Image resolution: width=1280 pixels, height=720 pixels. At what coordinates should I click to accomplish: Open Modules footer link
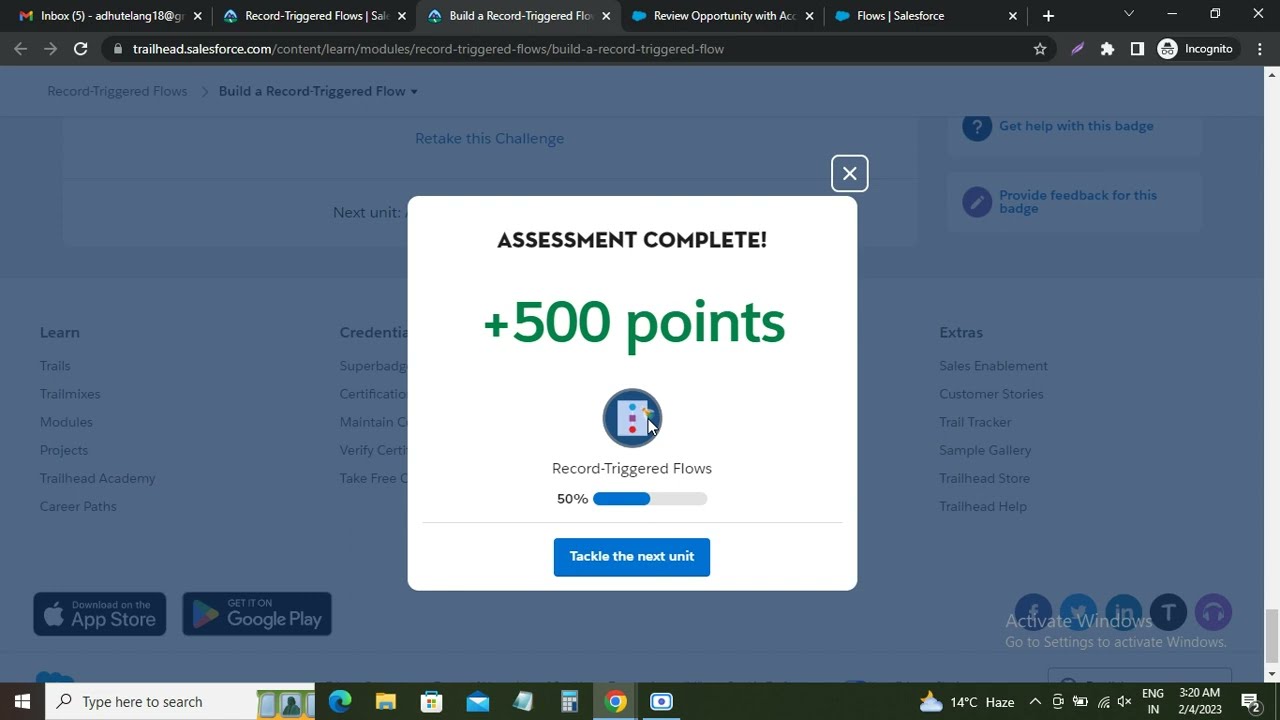coord(66,422)
